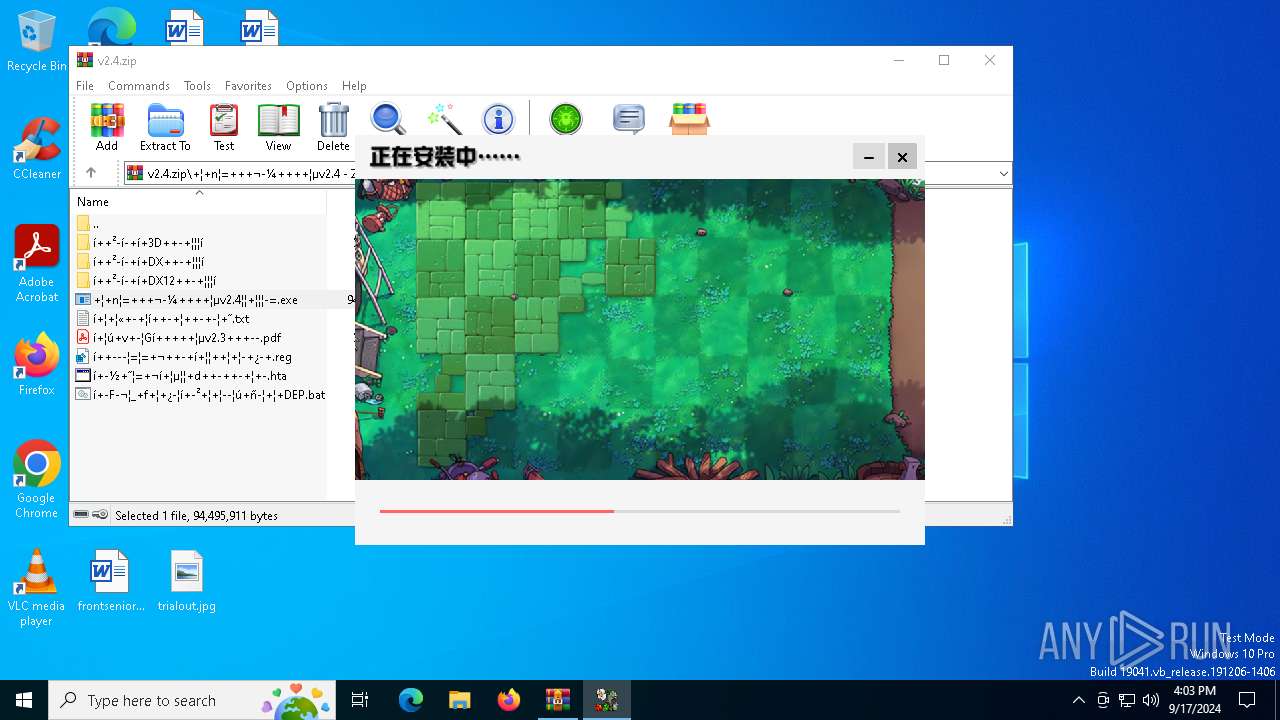Click the Add toolbar icon in WinRAR

[x=107, y=127]
